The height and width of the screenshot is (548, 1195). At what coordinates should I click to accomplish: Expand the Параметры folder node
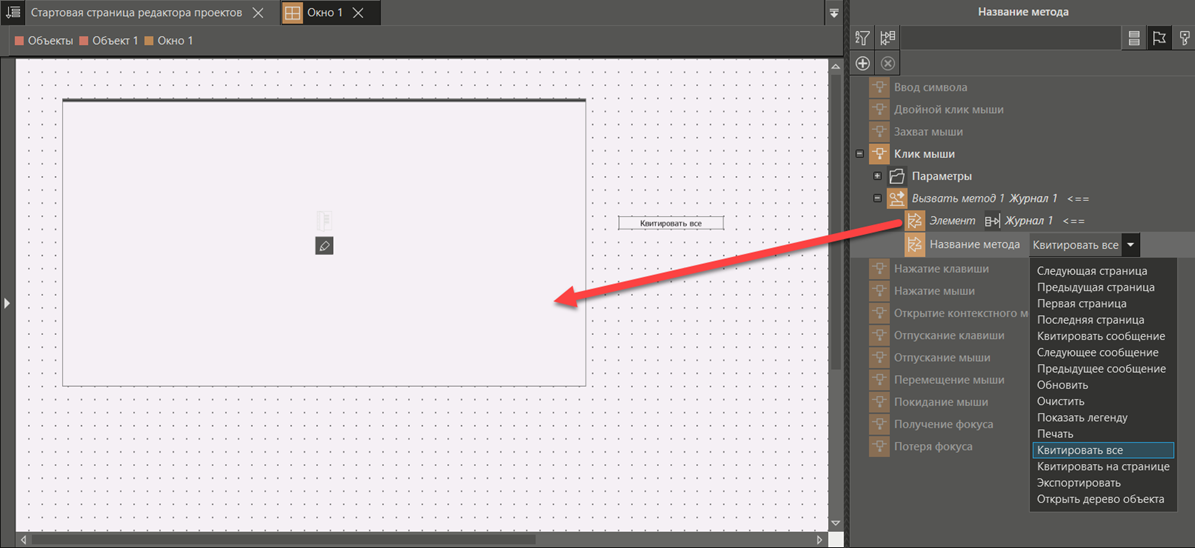click(x=877, y=176)
